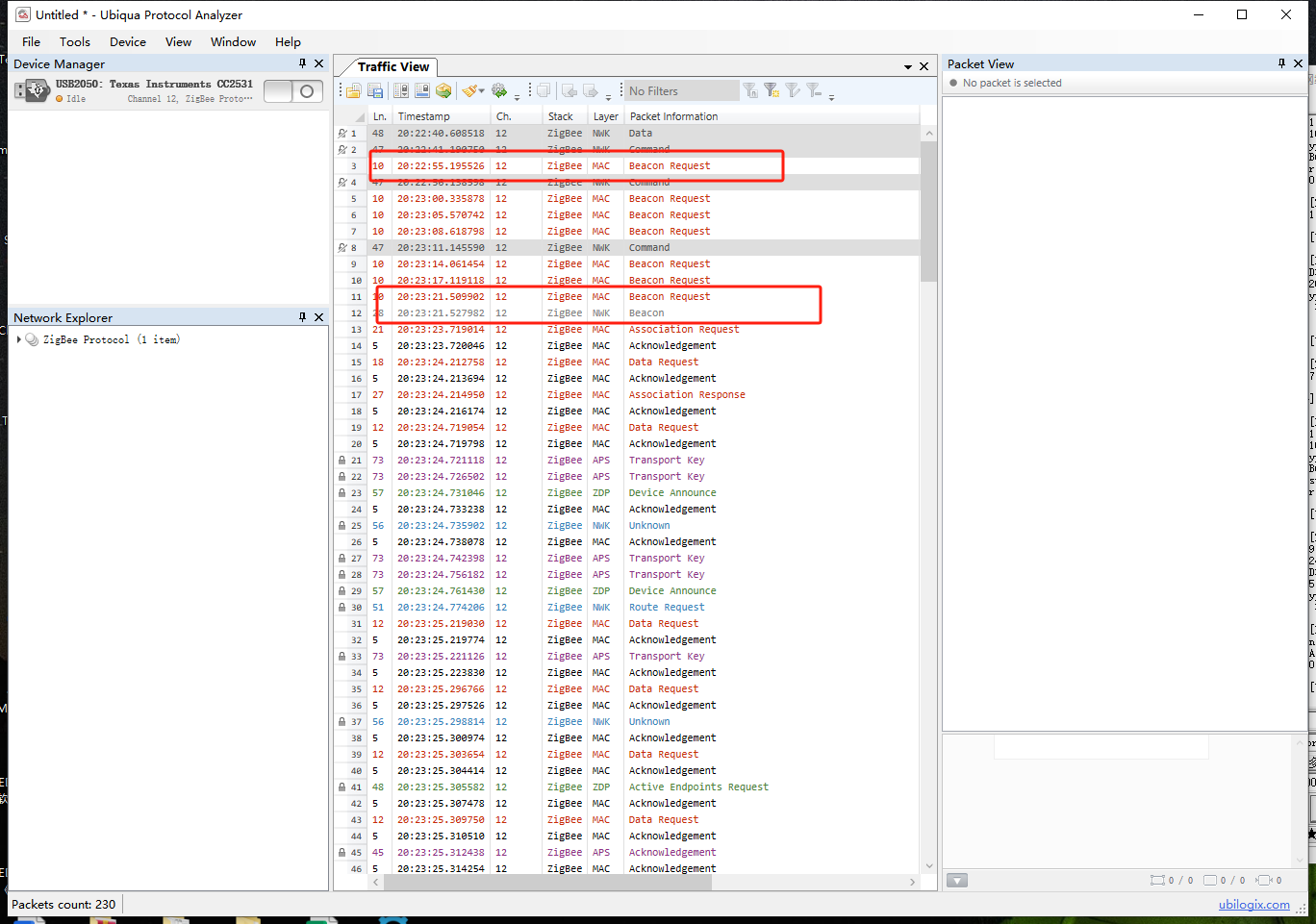Open overflow options after filter icons
The height and width of the screenshot is (924, 1316).
pos(831,96)
